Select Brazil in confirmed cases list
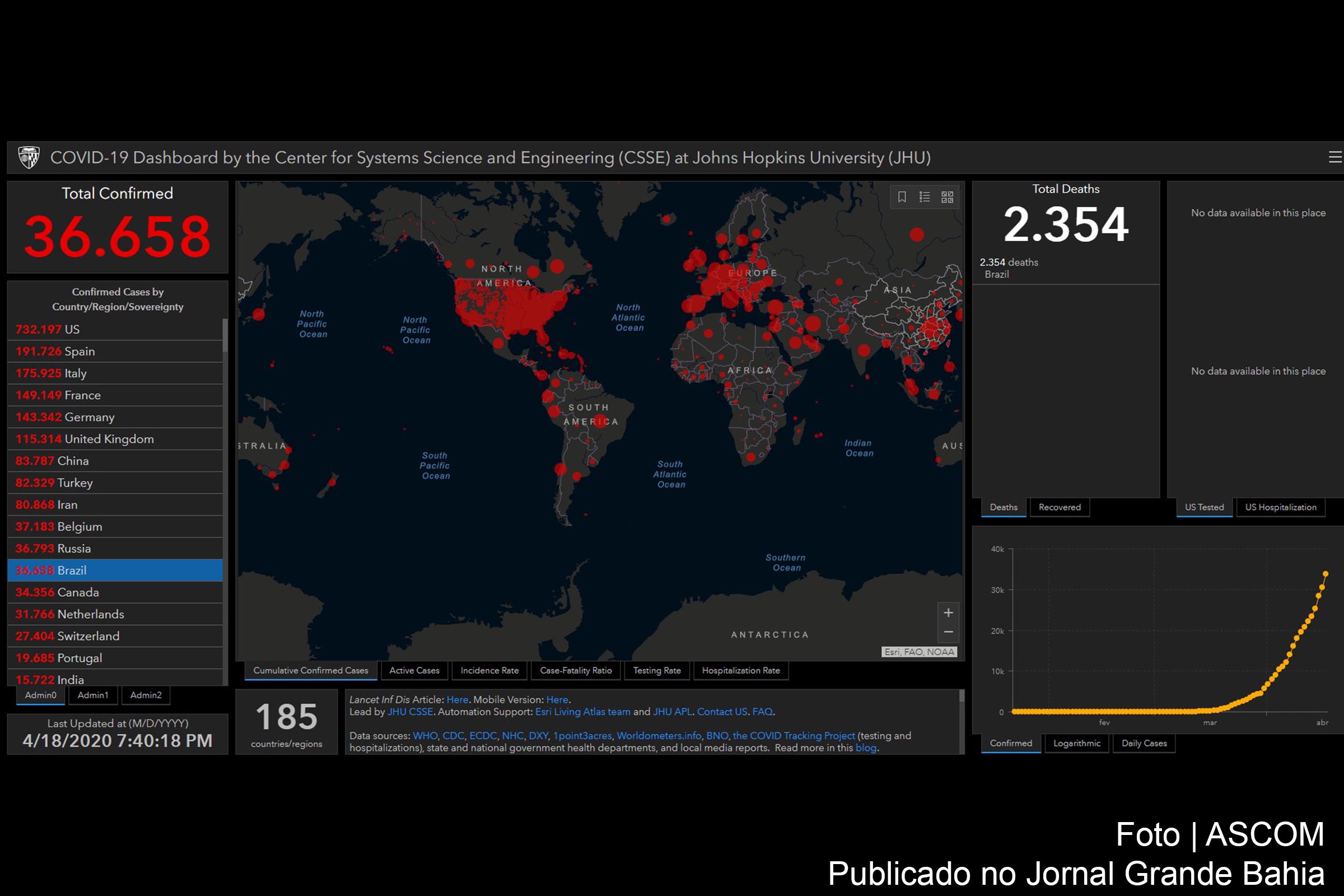 pos(115,570)
